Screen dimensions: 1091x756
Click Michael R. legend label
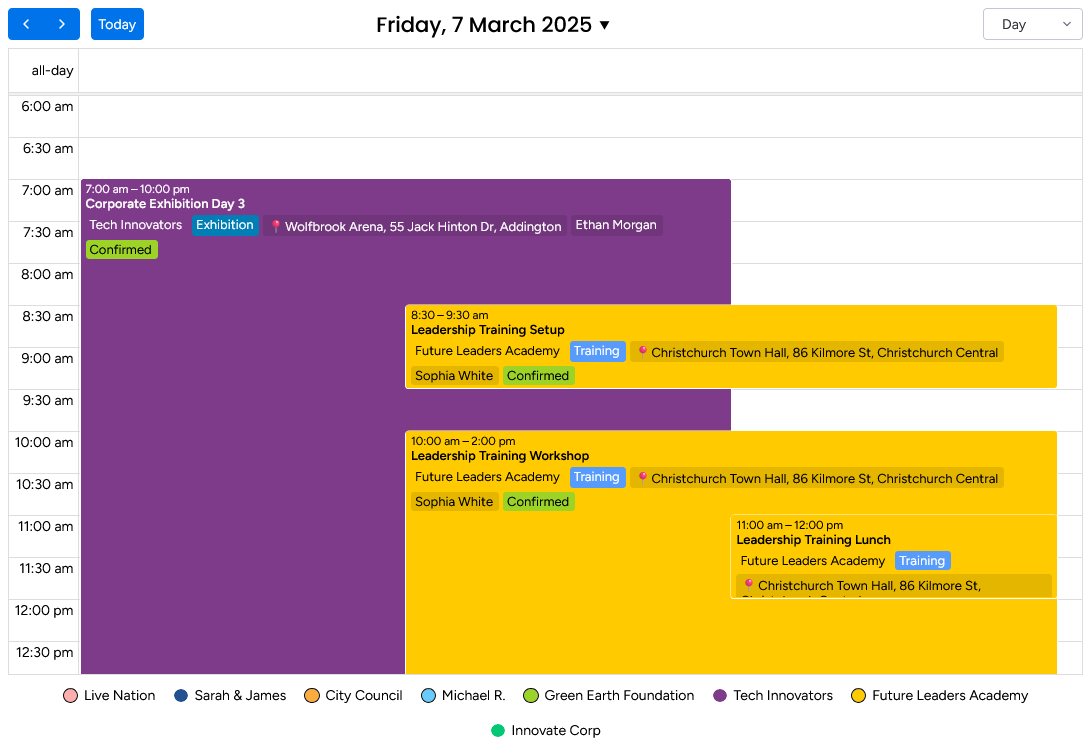pos(473,695)
